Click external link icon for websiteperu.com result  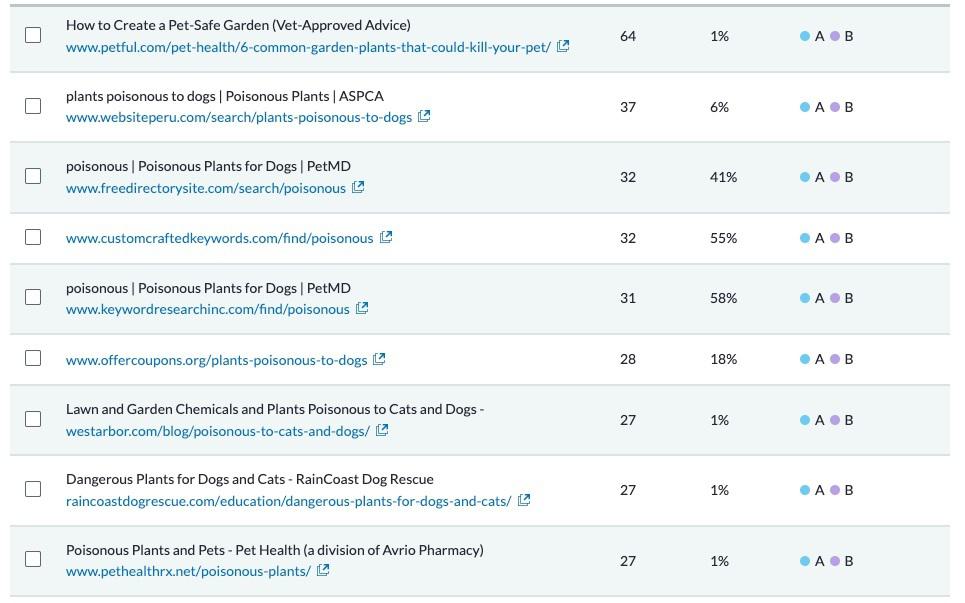tap(425, 116)
